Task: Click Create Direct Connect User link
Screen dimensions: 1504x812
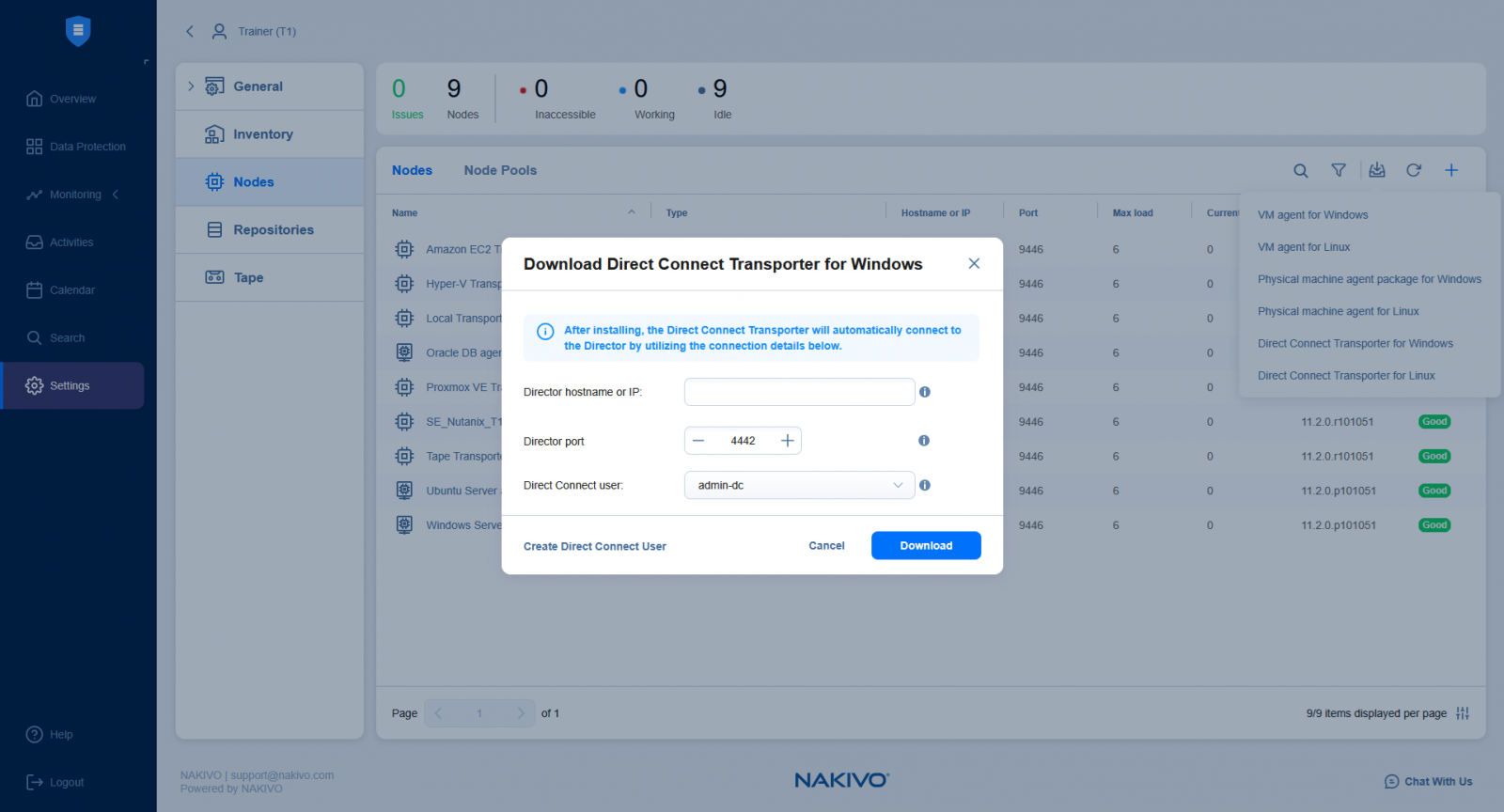Action: [594, 546]
